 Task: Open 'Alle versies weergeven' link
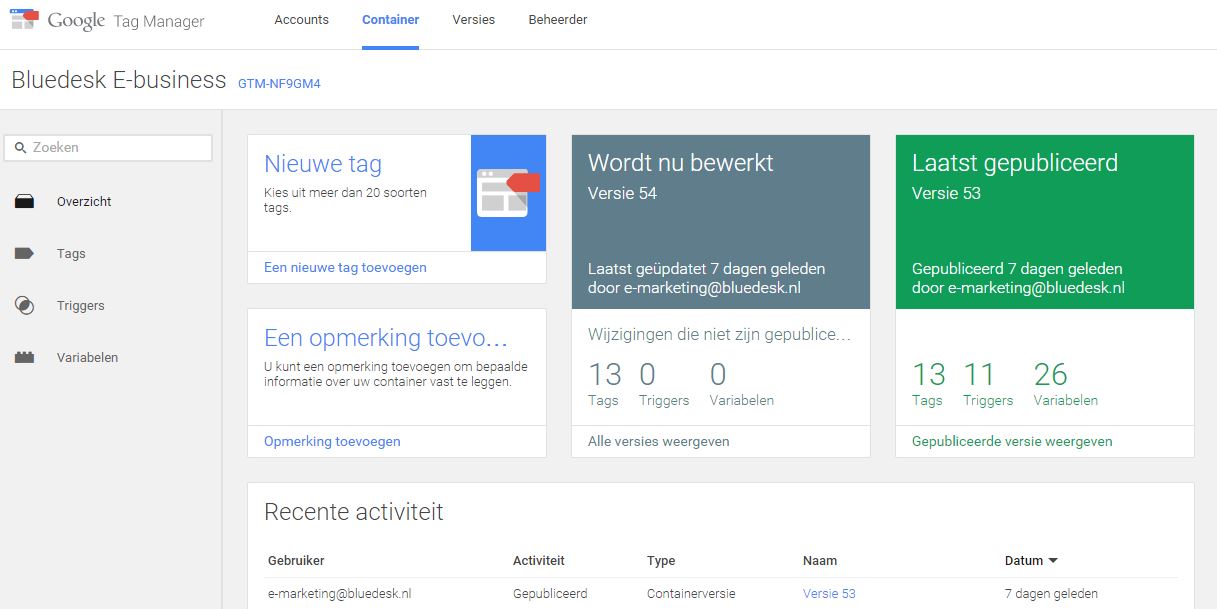(658, 441)
